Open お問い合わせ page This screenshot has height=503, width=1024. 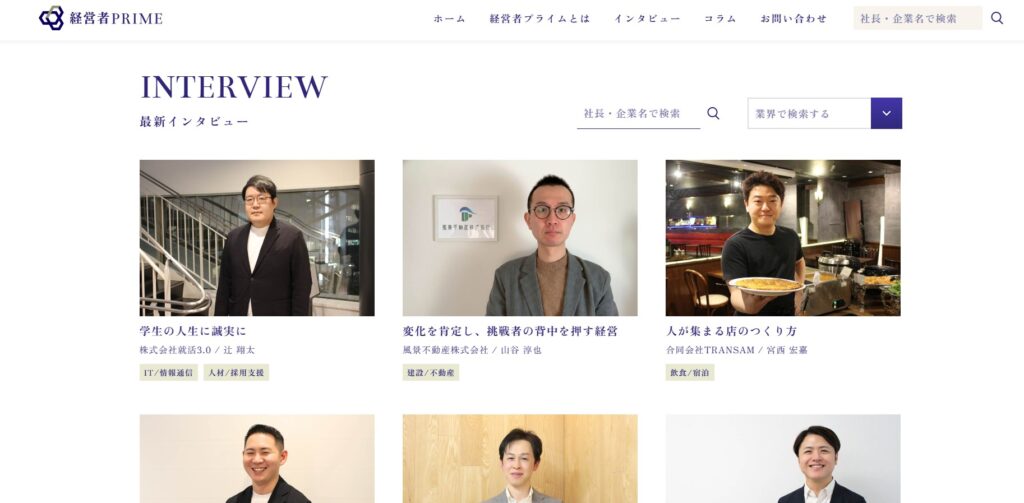pos(793,18)
